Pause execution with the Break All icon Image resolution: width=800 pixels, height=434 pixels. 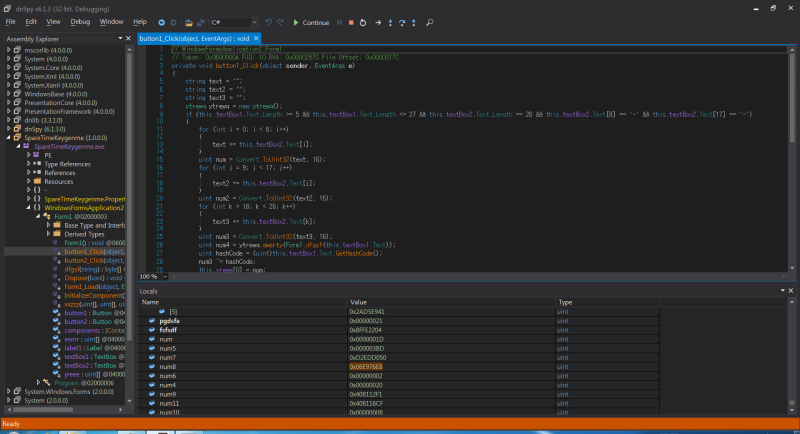point(338,21)
